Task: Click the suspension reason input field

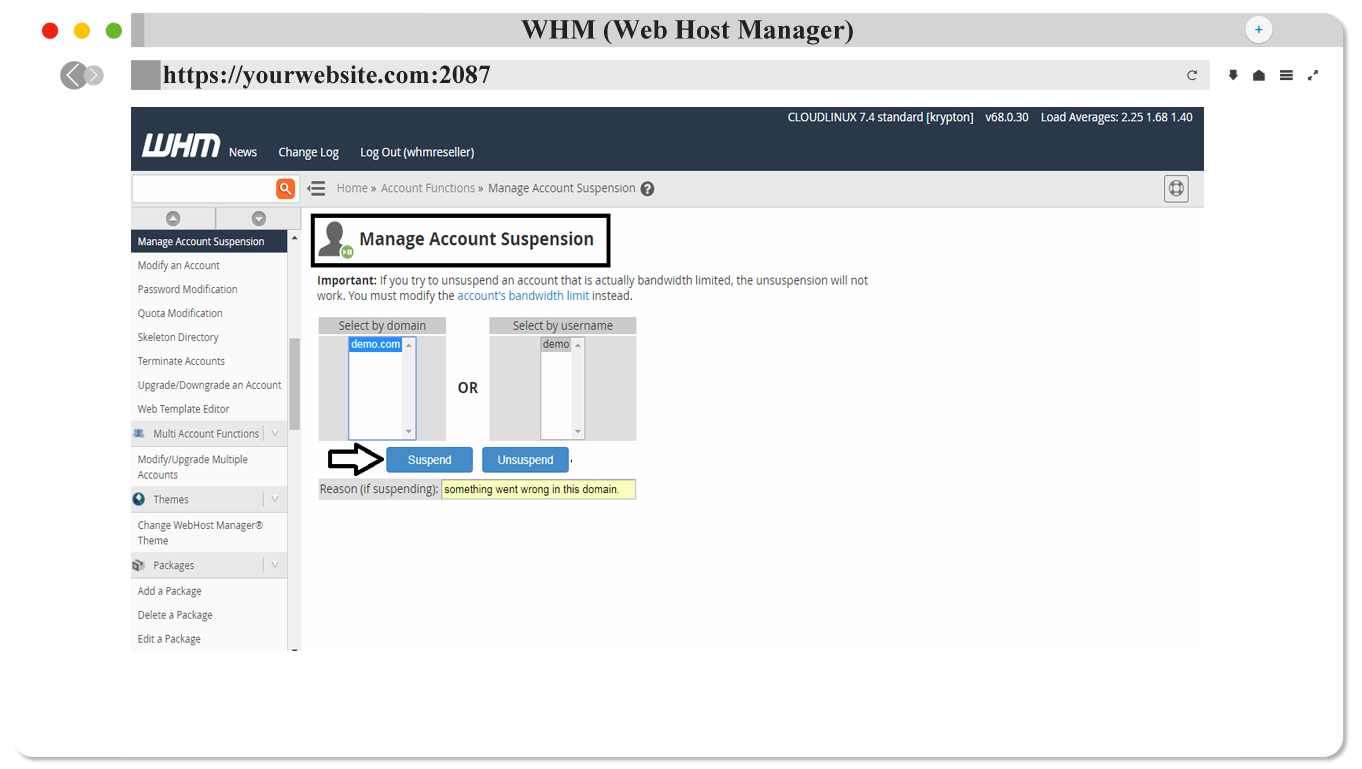Action: click(538, 490)
